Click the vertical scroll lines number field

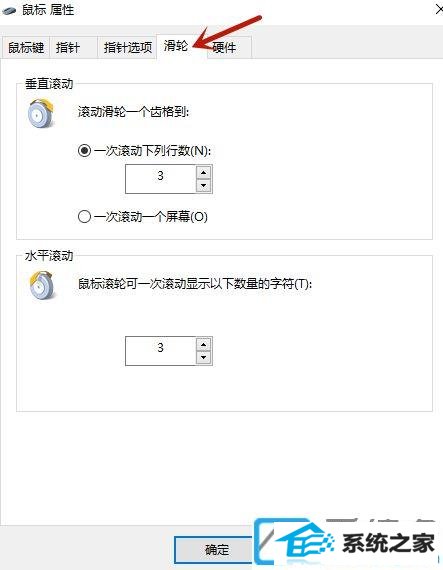pos(161,179)
